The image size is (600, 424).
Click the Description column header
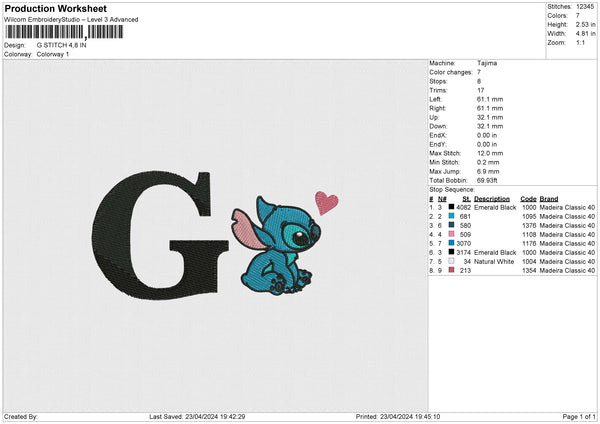(492, 199)
